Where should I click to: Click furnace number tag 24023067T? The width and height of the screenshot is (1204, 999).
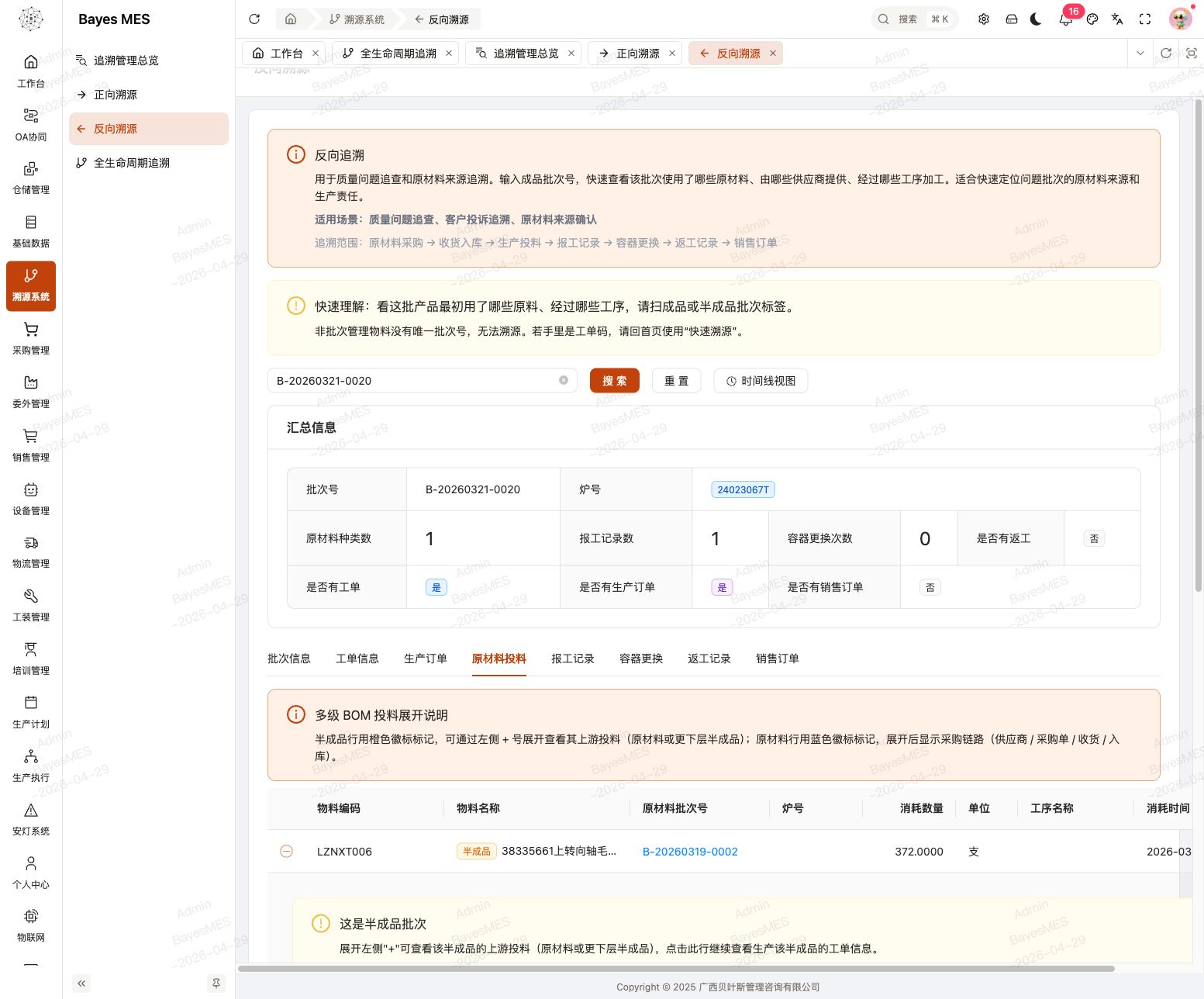tap(743, 489)
